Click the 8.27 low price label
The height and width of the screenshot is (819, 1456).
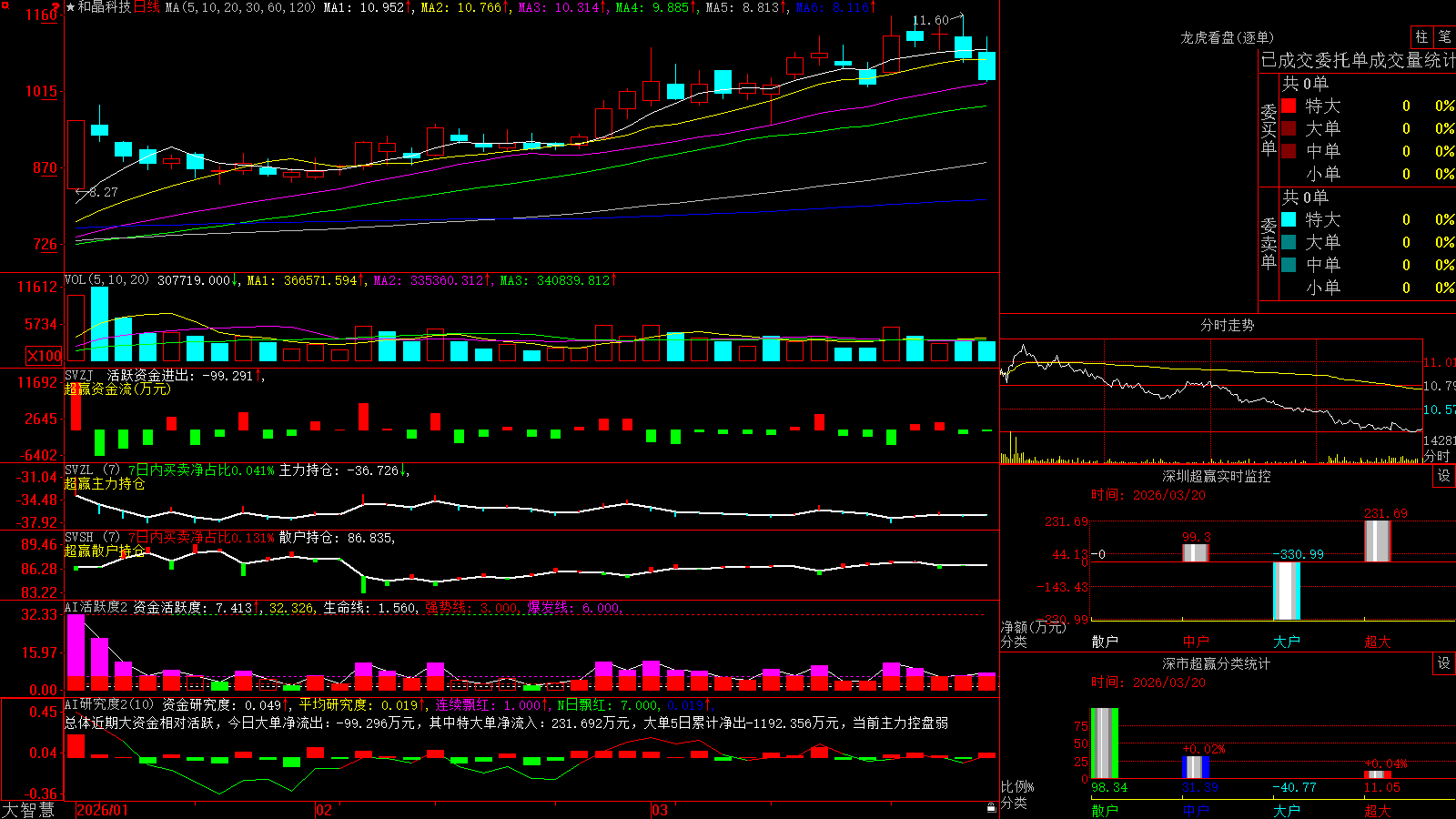(103, 192)
